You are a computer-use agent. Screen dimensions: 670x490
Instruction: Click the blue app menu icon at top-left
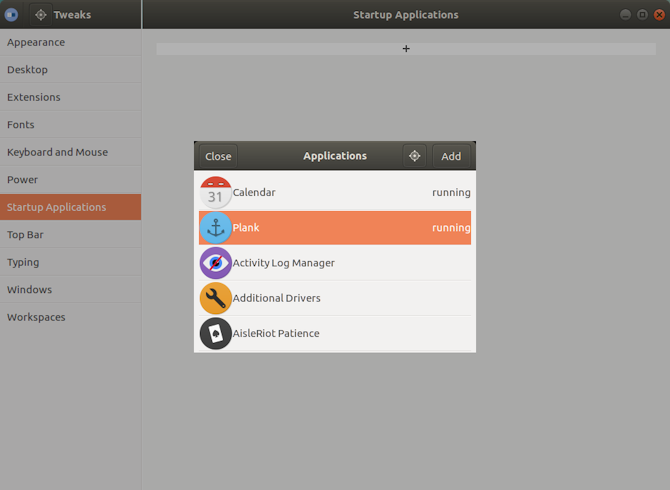[x=11, y=15]
